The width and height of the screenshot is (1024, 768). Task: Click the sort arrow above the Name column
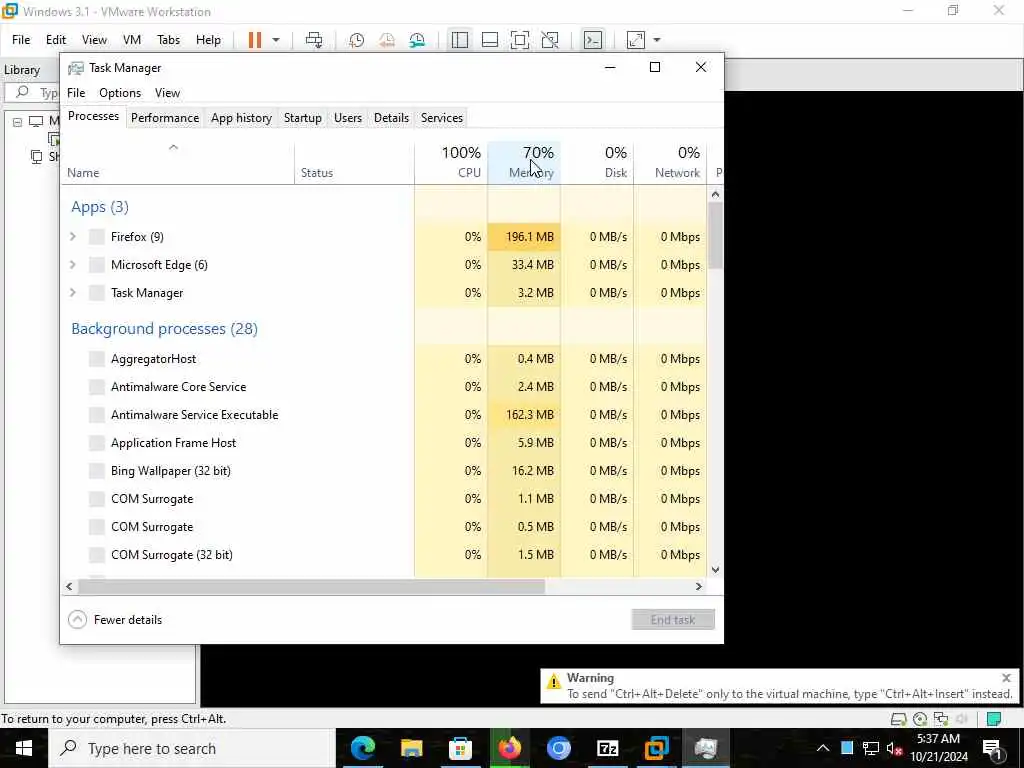173,148
